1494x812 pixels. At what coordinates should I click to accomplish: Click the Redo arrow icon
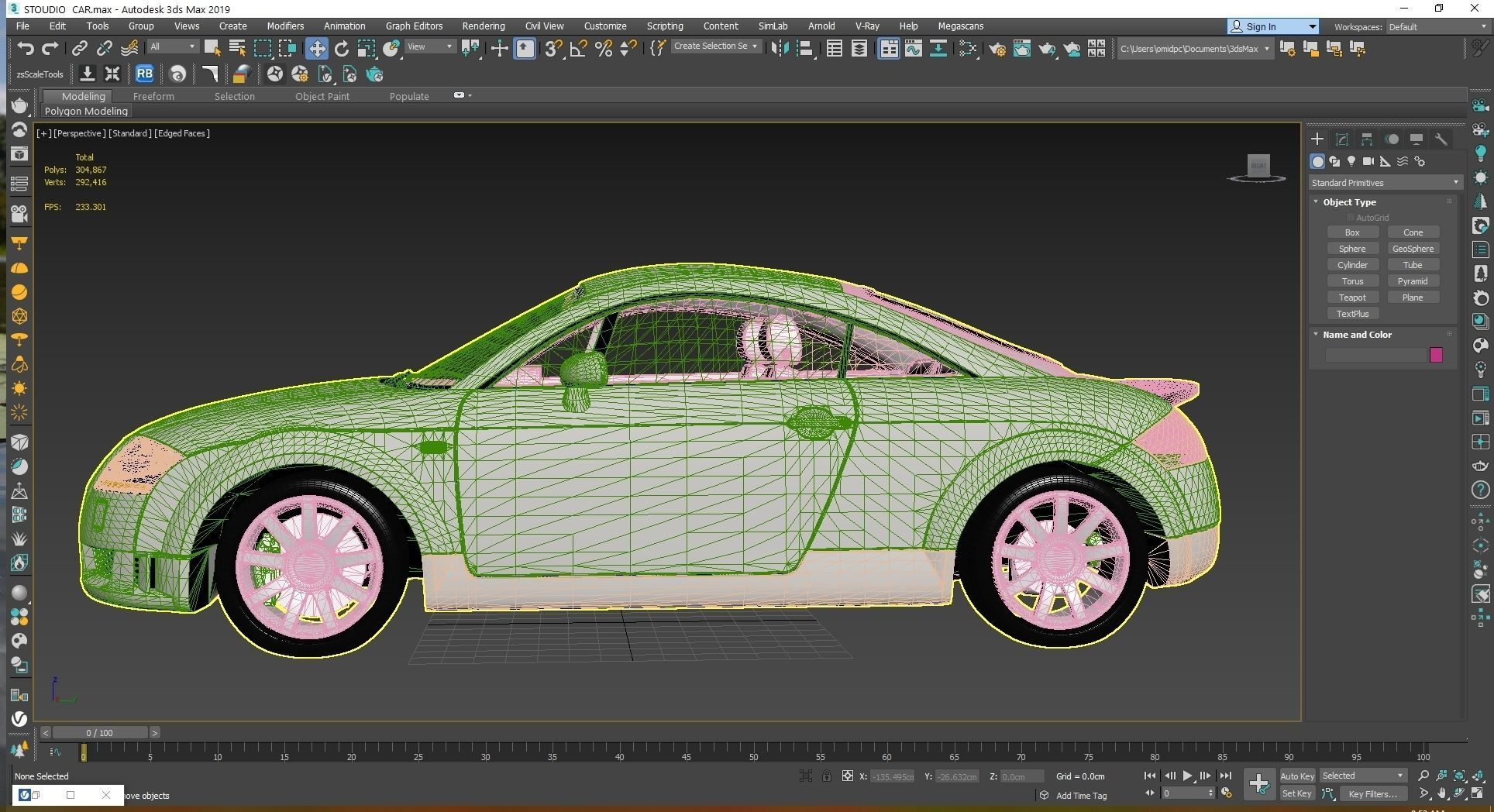pyautogui.click(x=50, y=48)
